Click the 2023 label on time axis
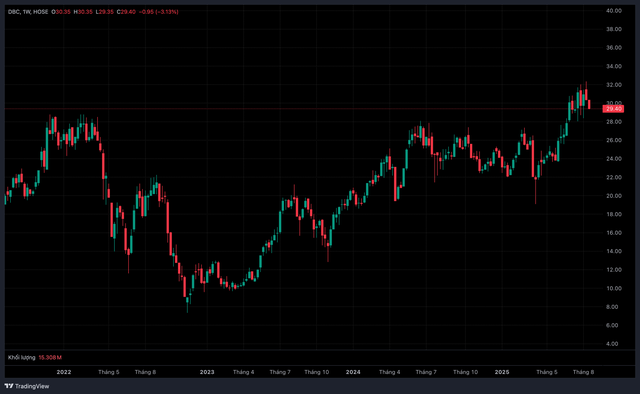 tap(207, 372)
